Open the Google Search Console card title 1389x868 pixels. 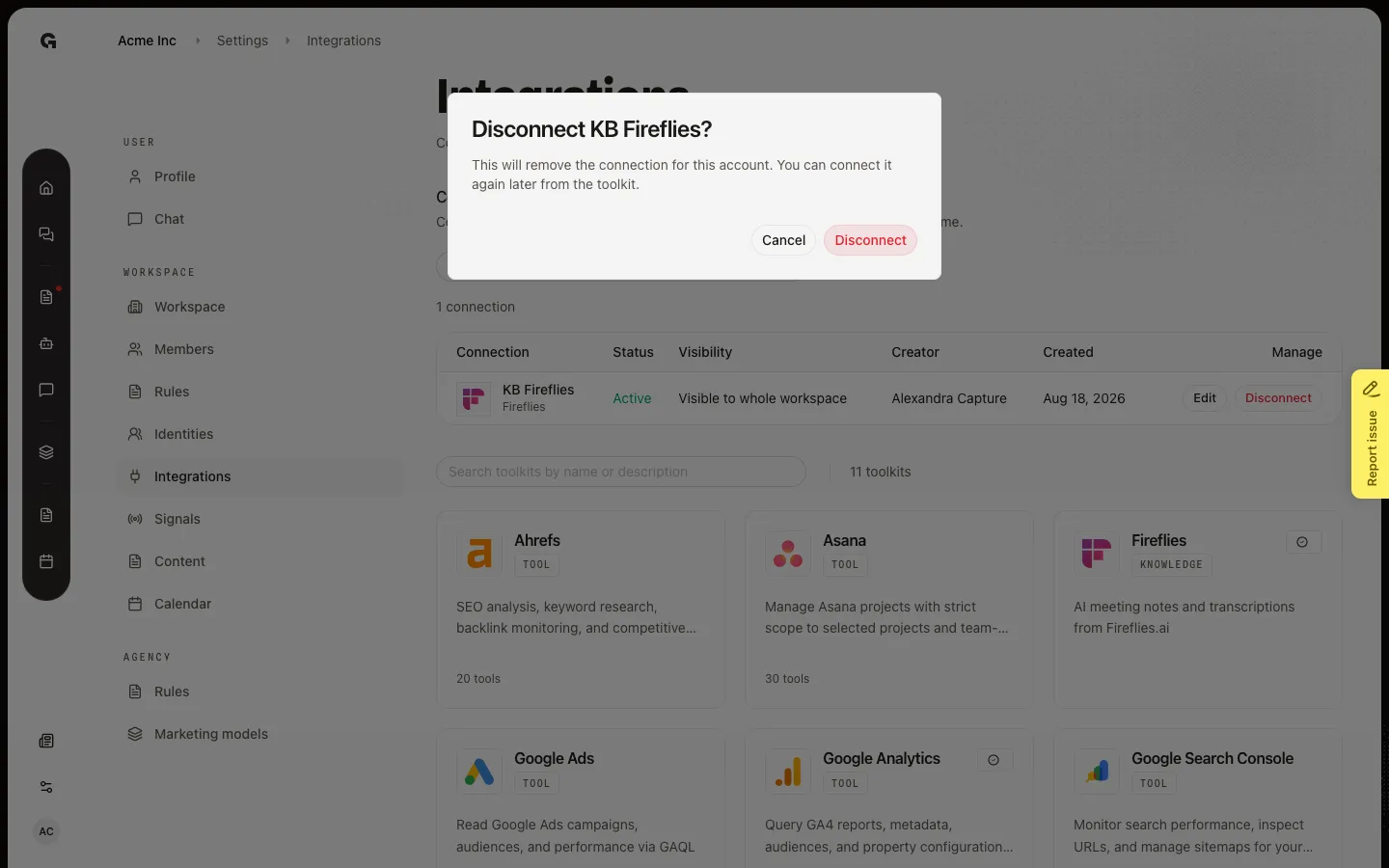pyautogui.click(x=1212, y=759)
